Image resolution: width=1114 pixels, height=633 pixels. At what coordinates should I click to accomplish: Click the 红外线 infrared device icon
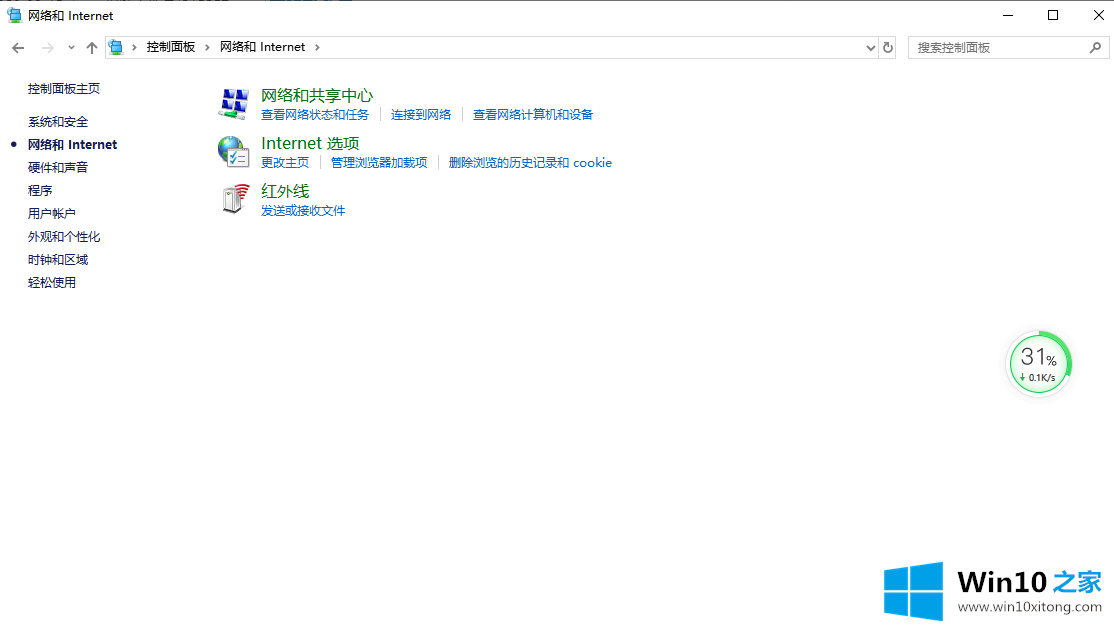tap(233, 200)
